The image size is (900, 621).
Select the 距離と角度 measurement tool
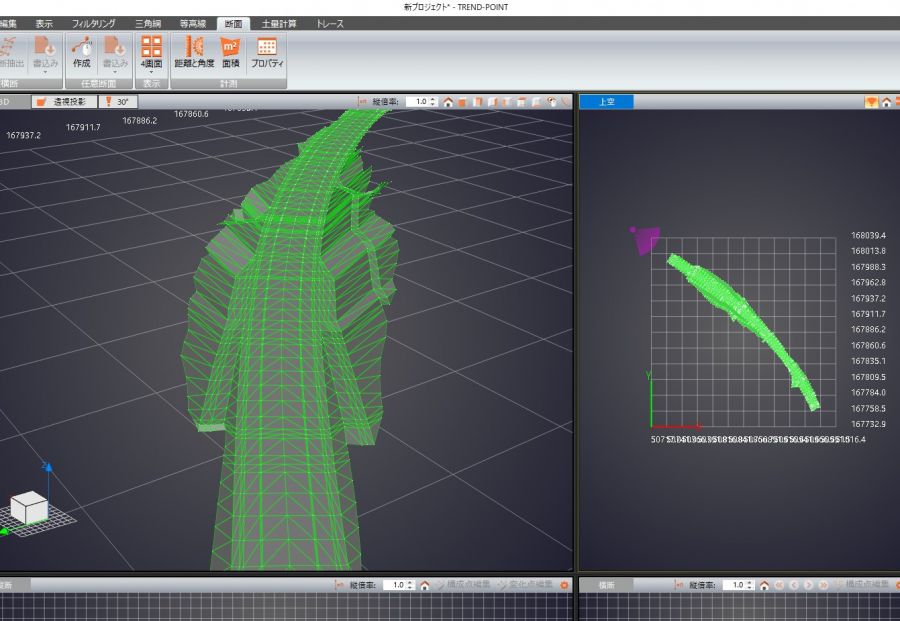tap(194, 52)
